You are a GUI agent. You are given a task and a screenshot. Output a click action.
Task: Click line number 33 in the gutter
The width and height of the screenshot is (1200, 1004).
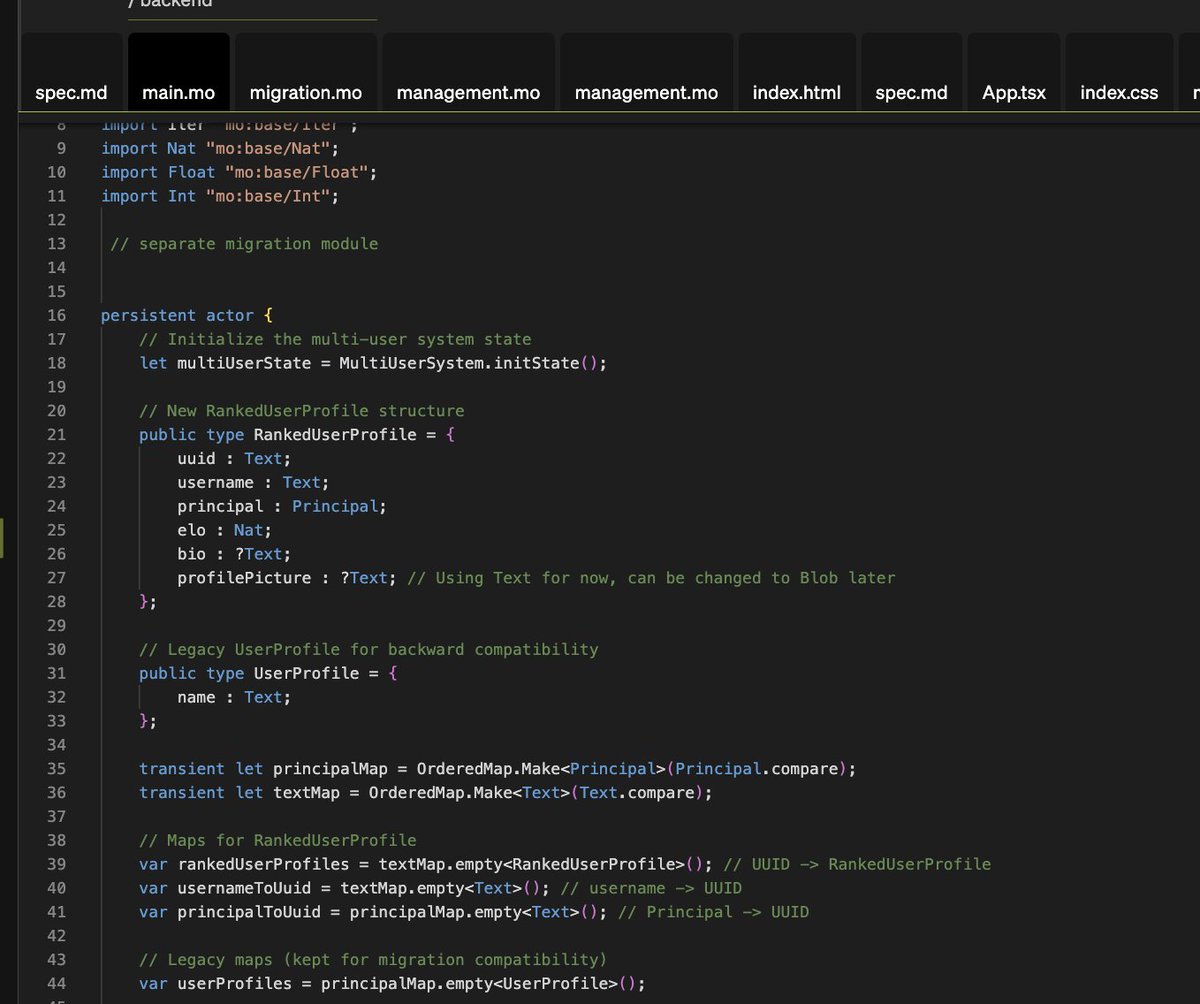tap(56, 722)
